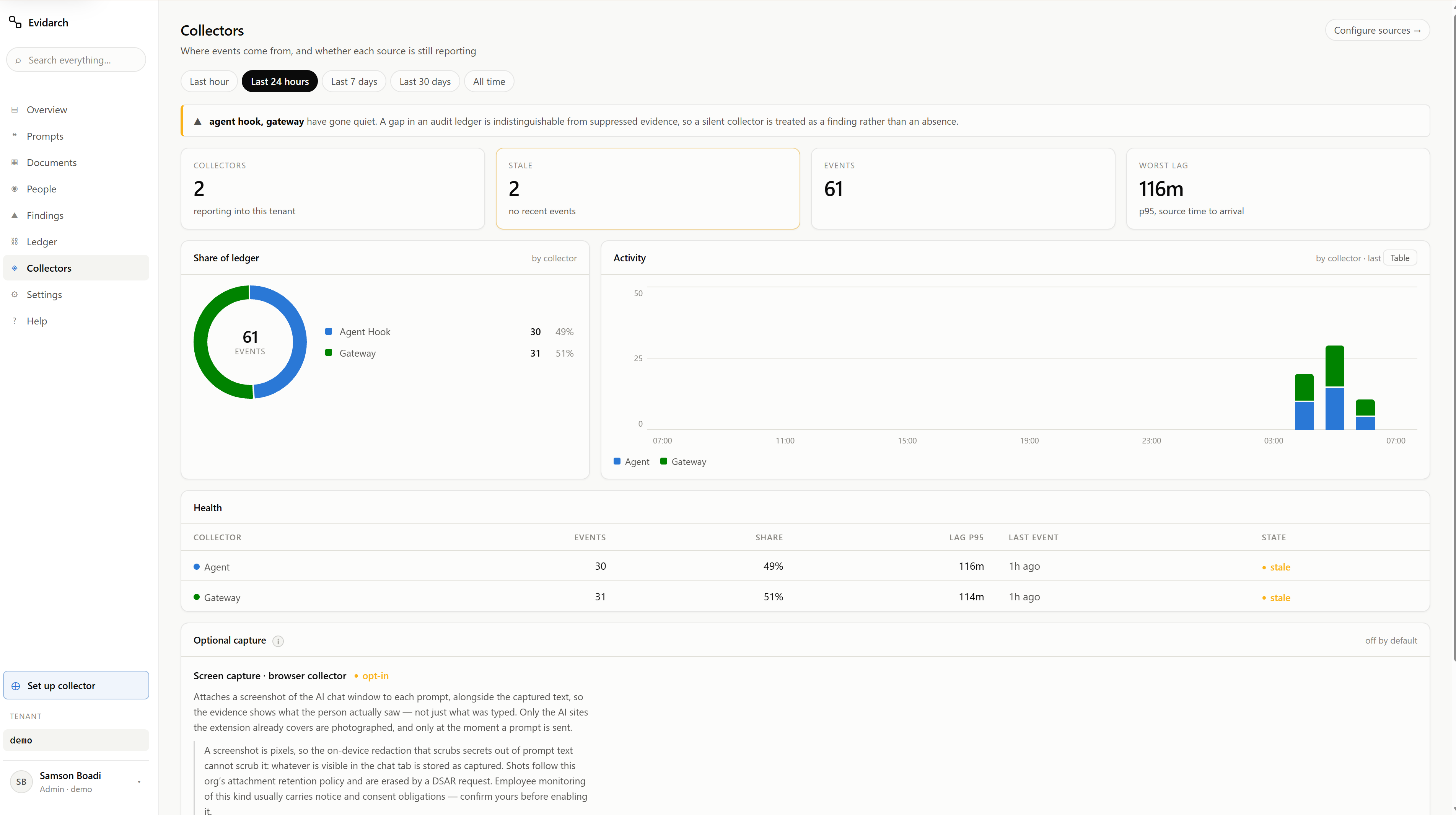This screenshot has width=1456, height=815.
Task: Click the Set up collector button
Action: (76, 686)
